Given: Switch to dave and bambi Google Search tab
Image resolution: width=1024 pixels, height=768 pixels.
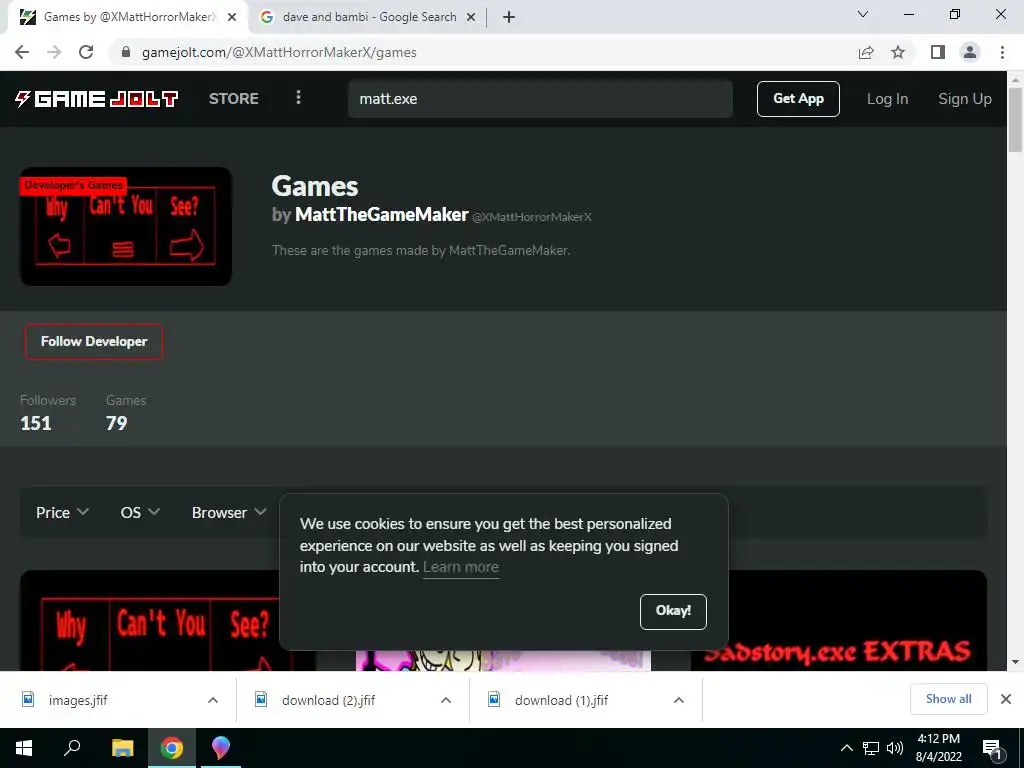Looking at the screenshot, I should 369,17.
